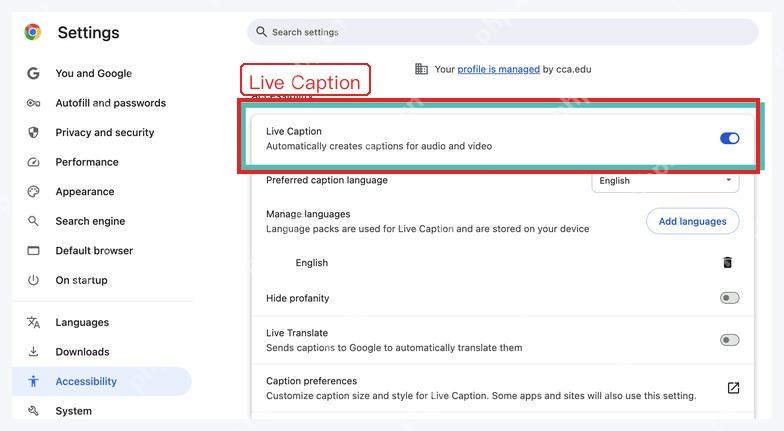The height and width of the screenshot is (431, 784).
Task: Enable the Live Translate toggle
Action: coord(730,340)
